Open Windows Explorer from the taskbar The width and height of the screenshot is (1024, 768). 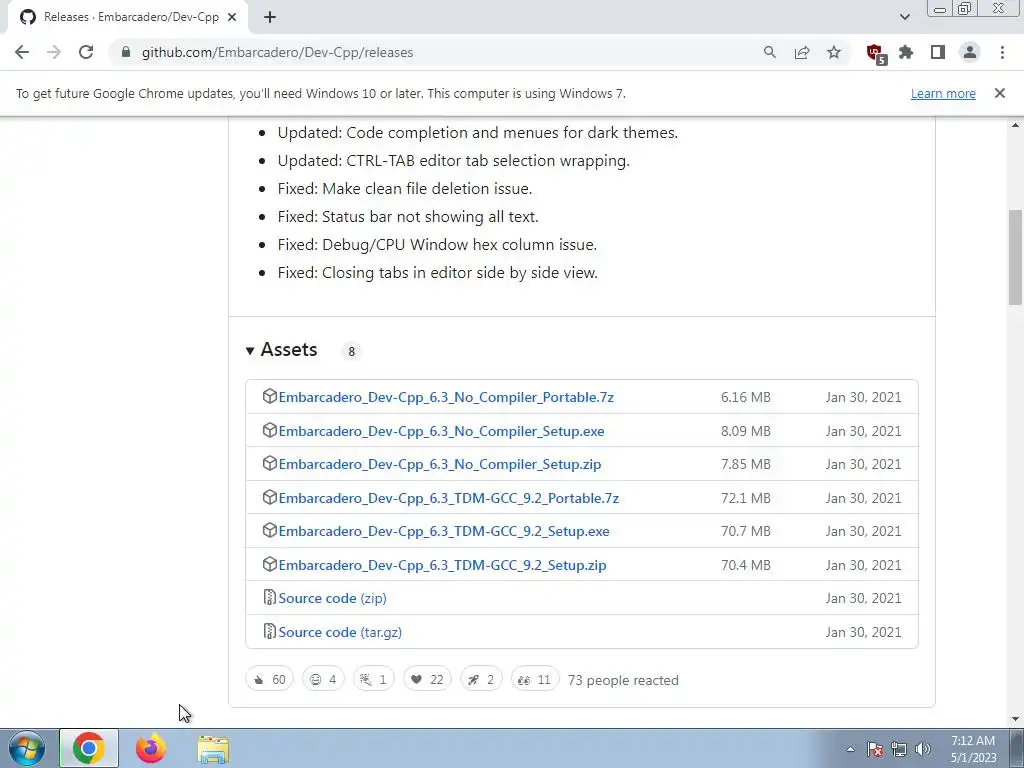coord(213,748)
